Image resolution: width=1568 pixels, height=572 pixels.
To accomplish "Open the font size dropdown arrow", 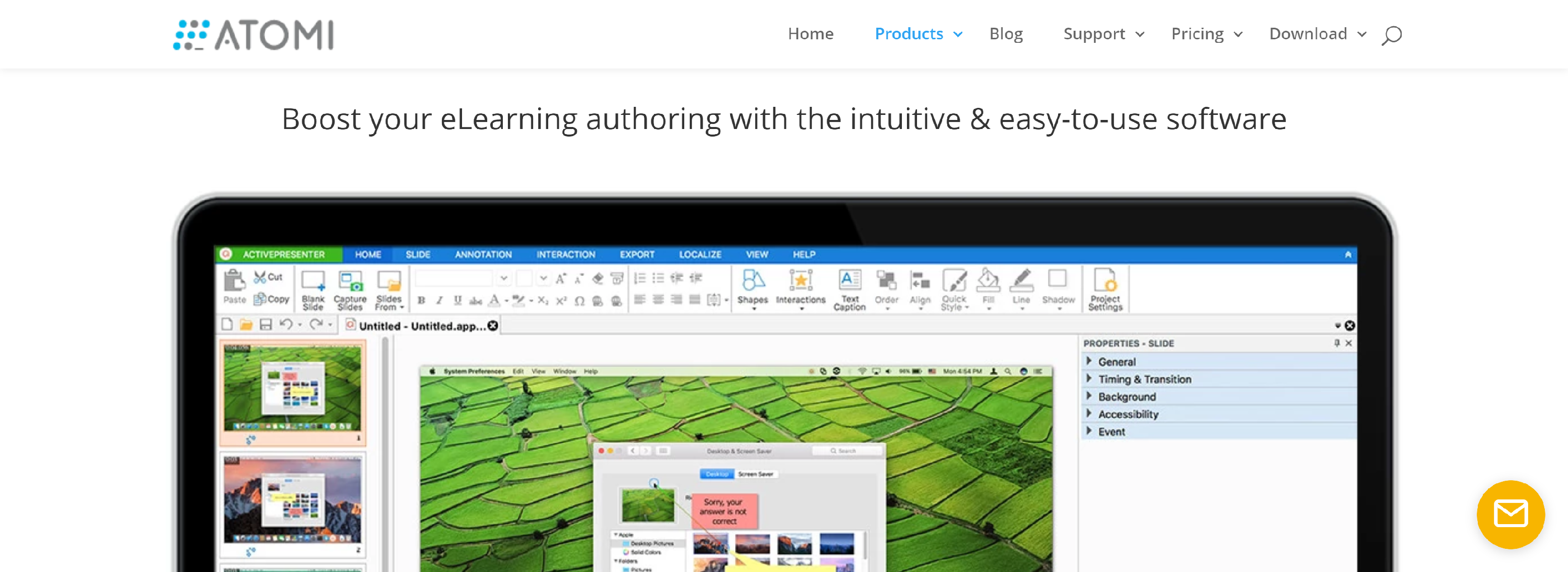I will 543,278.
